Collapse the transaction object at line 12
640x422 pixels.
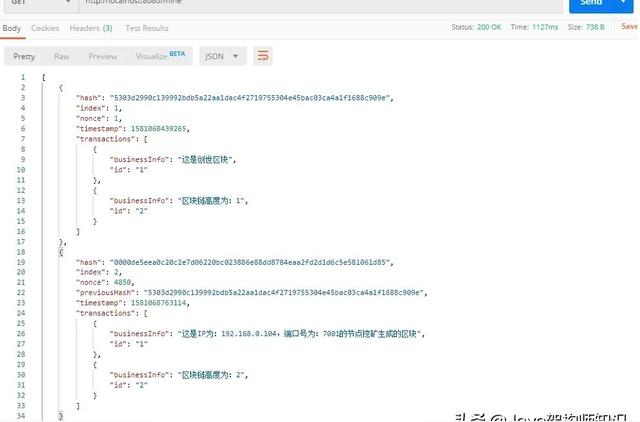(94, 190)
